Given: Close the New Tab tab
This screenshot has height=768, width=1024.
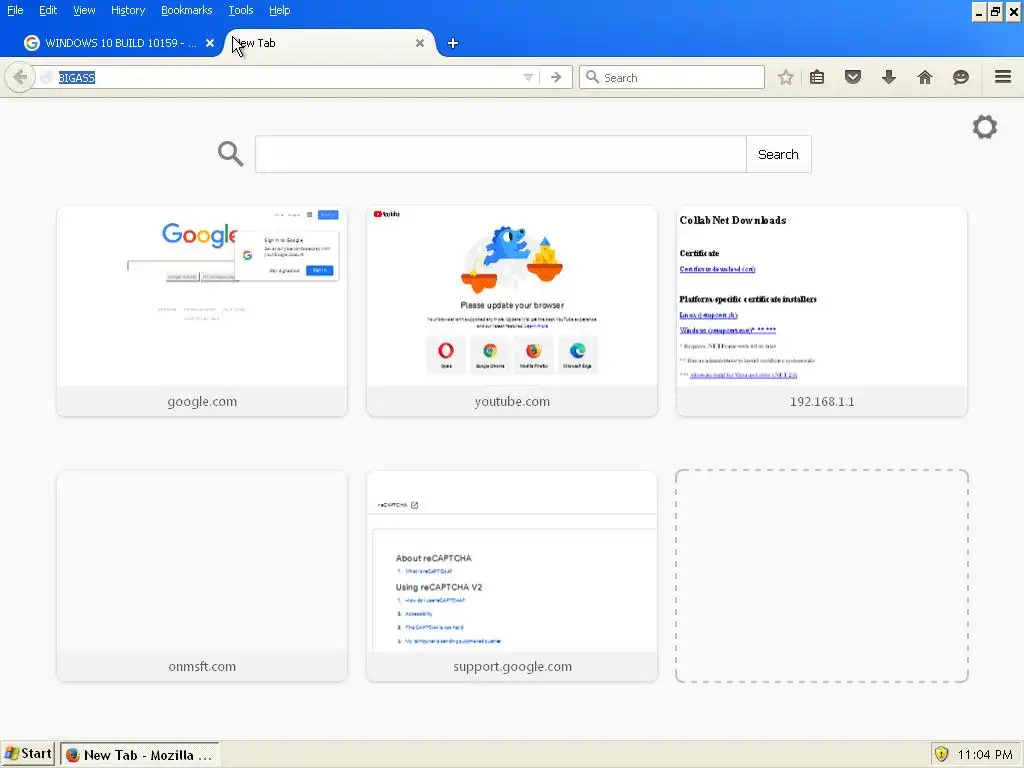Looking at the screenshot, I should 420,43.
